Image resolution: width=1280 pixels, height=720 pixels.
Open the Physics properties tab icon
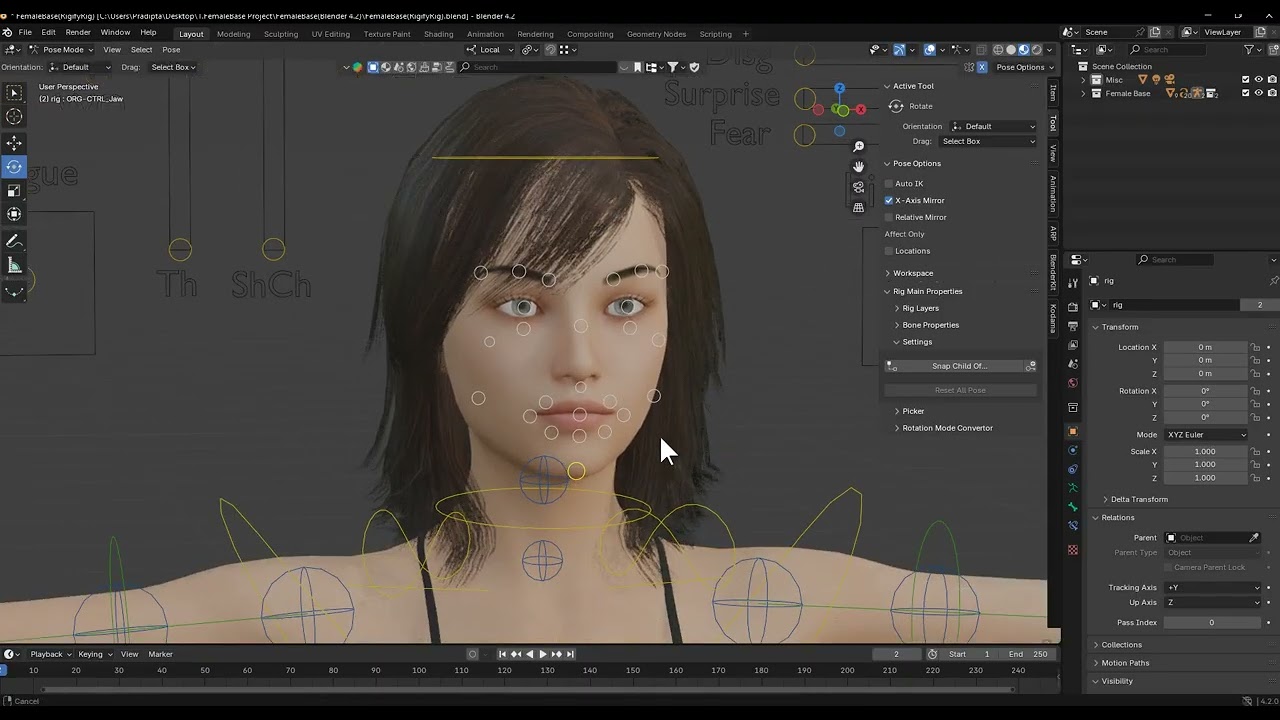(1073, 451)
